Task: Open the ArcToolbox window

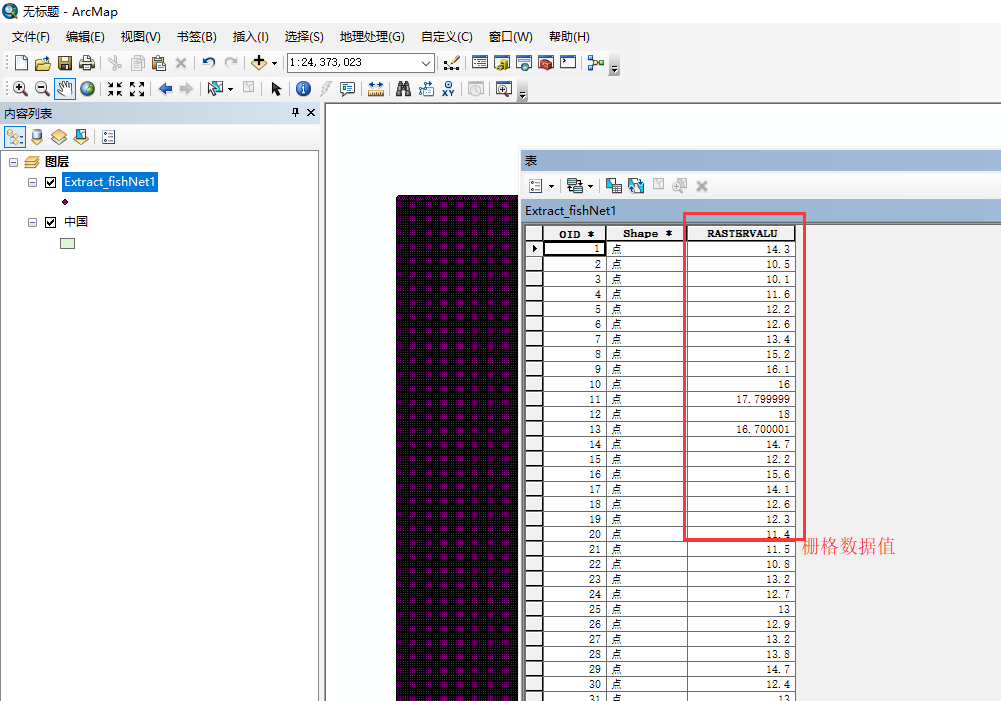Action: tap(546, 63)
